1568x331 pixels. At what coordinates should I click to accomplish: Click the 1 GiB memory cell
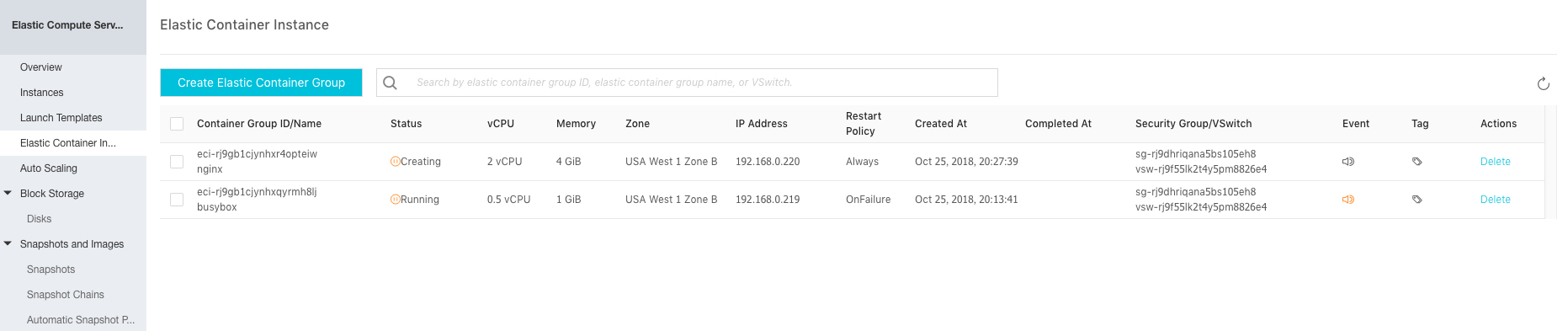[568, 200]
